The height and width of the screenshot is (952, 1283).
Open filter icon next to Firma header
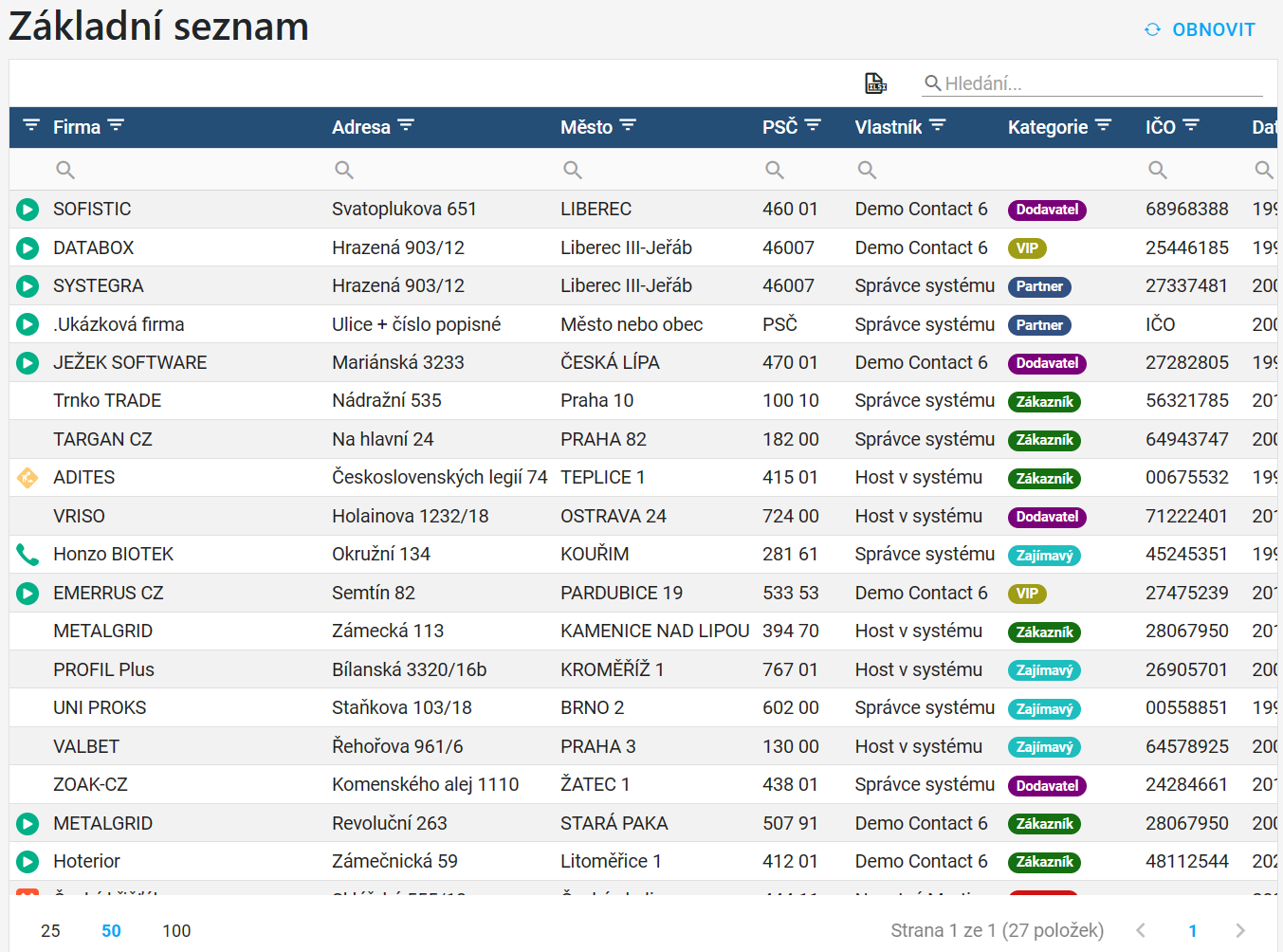116,125
